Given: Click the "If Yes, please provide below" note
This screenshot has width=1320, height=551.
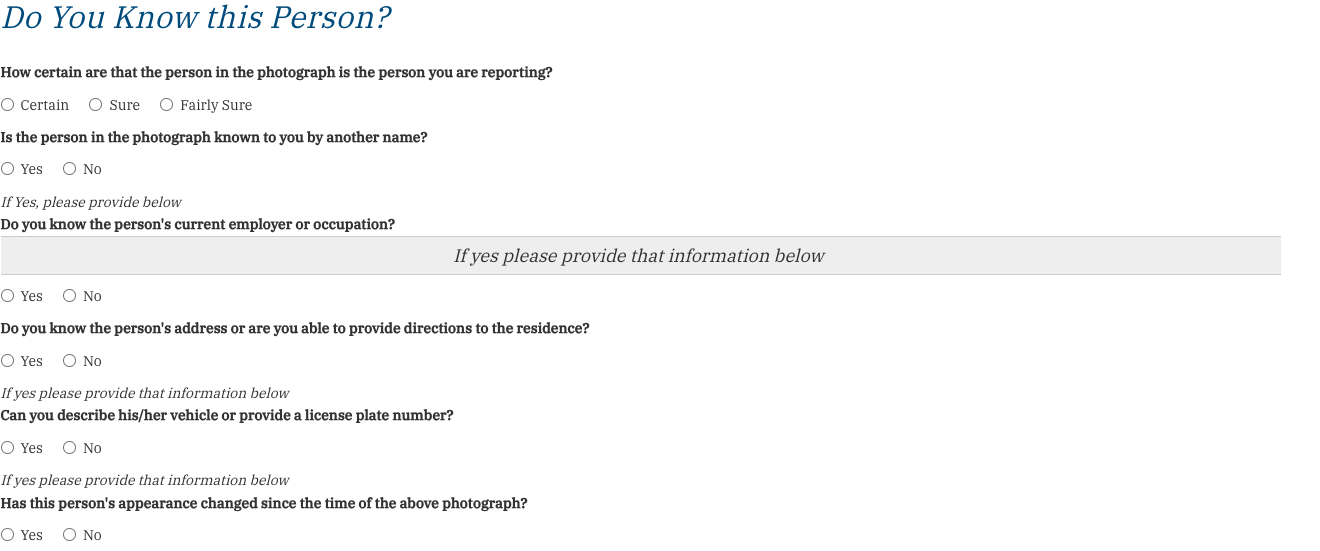Looking at the screenshot, I should click(91, 202).
